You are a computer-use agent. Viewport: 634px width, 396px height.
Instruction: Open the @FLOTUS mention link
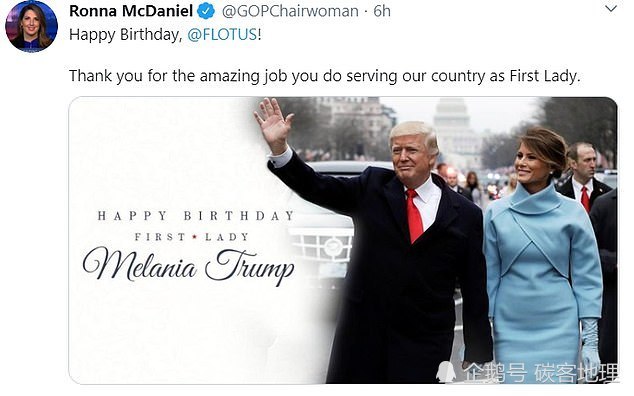[222, 34]
